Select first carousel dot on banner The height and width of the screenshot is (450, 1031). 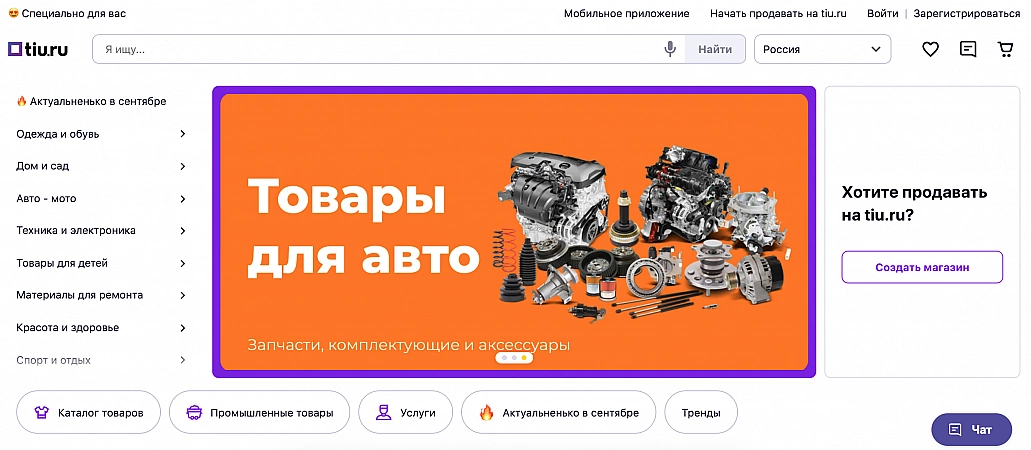tap(504, 358)
